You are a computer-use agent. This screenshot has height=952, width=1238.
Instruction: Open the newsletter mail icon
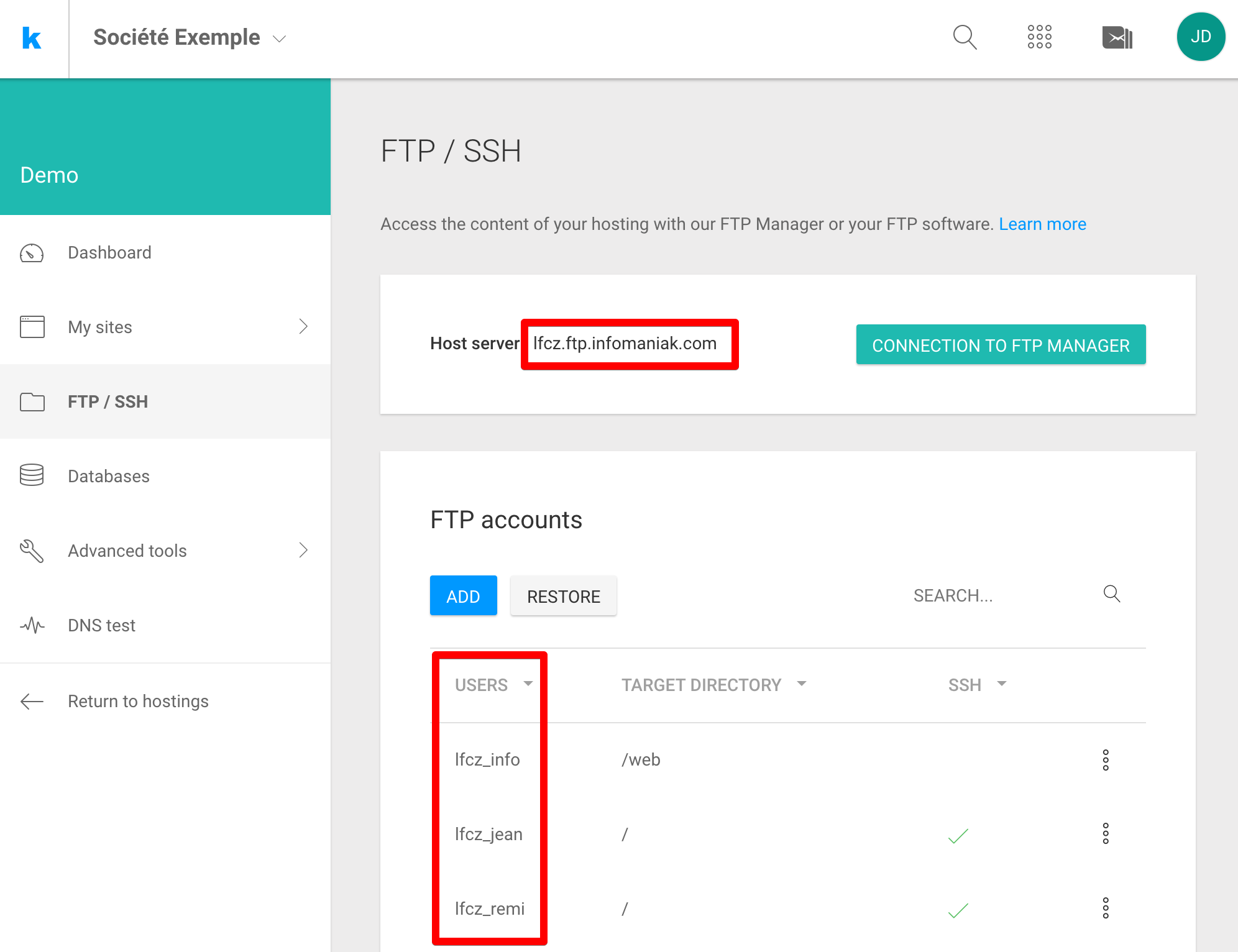1117,37
